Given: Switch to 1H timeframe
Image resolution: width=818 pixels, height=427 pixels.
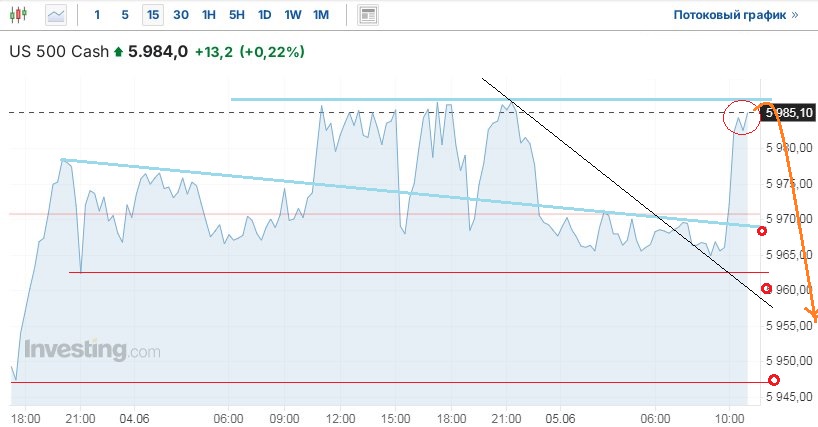Looking at the screenshot, I should pos(208,15).
